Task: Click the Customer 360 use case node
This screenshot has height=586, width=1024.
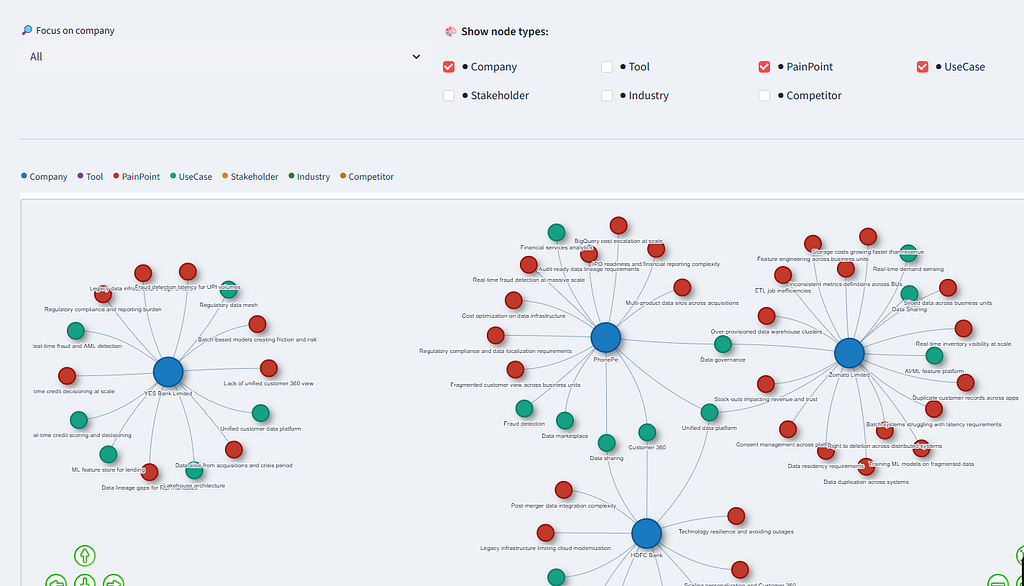Action: point(647,432)
